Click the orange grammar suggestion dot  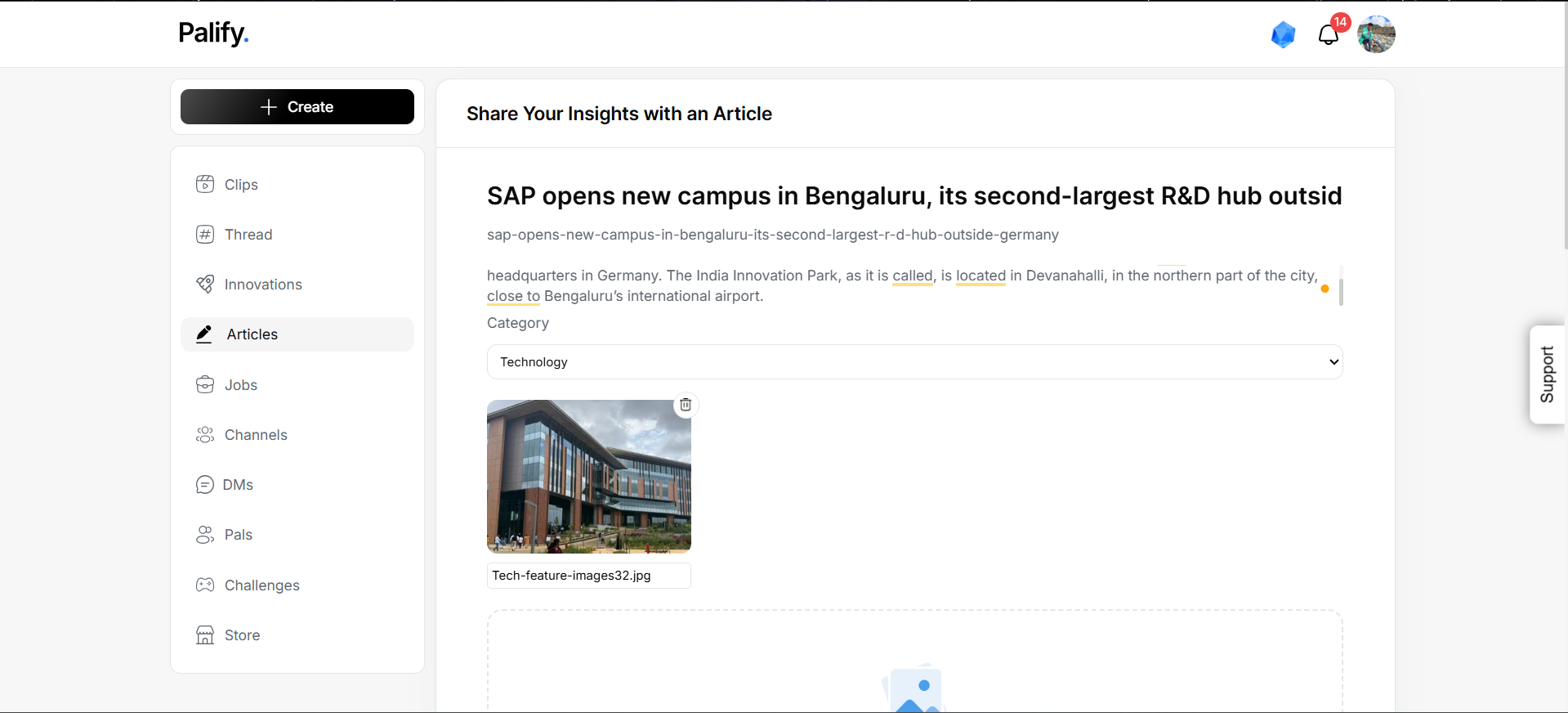point(1325,289)
